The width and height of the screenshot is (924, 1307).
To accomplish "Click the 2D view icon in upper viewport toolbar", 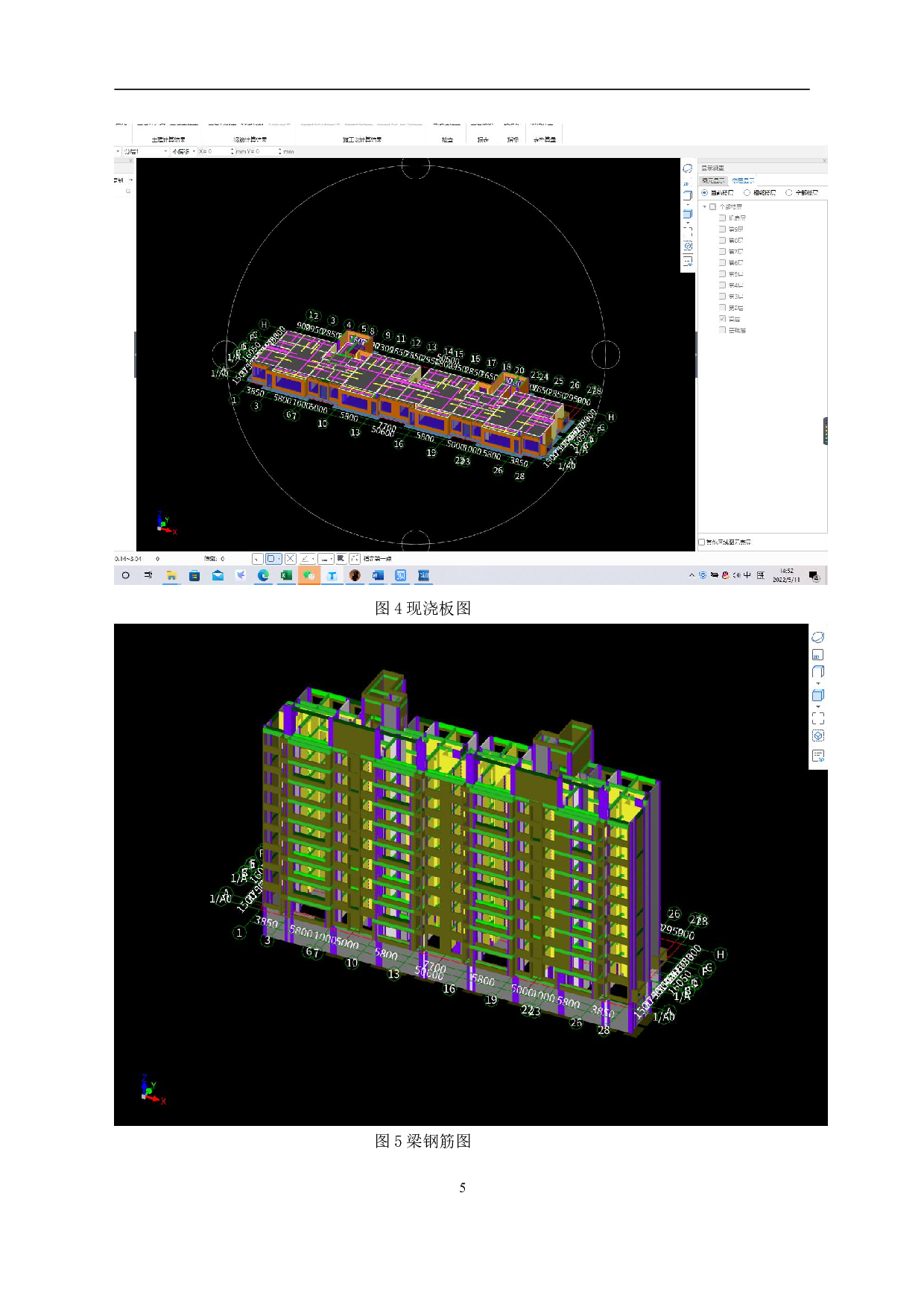I will click(x=687, y=183).
